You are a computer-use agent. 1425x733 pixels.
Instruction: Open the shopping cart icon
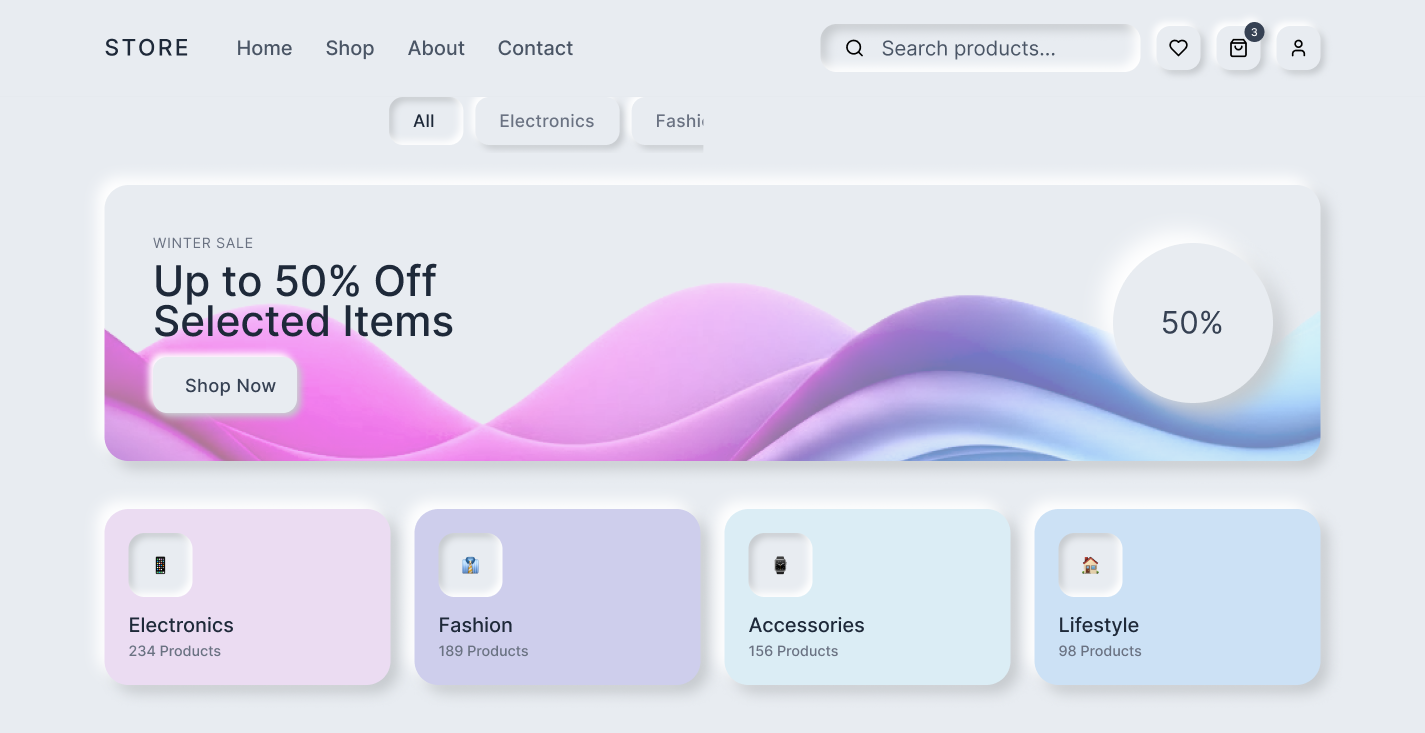(x=1238, y=48)
